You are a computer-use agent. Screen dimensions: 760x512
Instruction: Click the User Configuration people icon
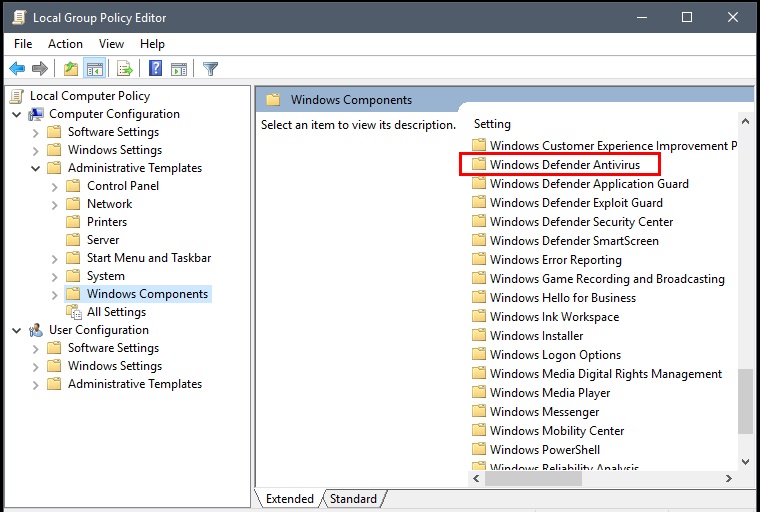point(36,330)
